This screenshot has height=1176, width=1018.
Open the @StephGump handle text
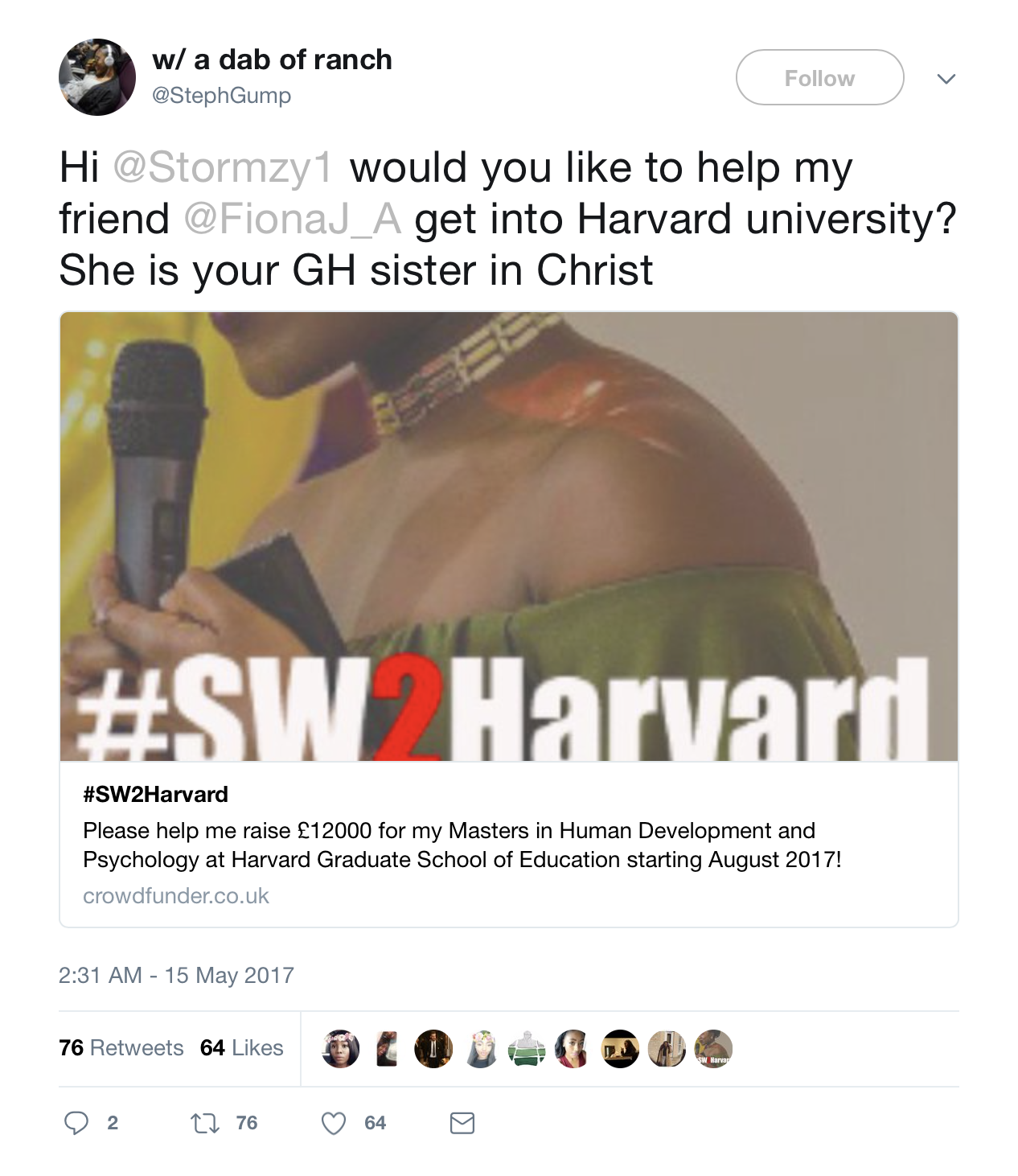point(221,95)
